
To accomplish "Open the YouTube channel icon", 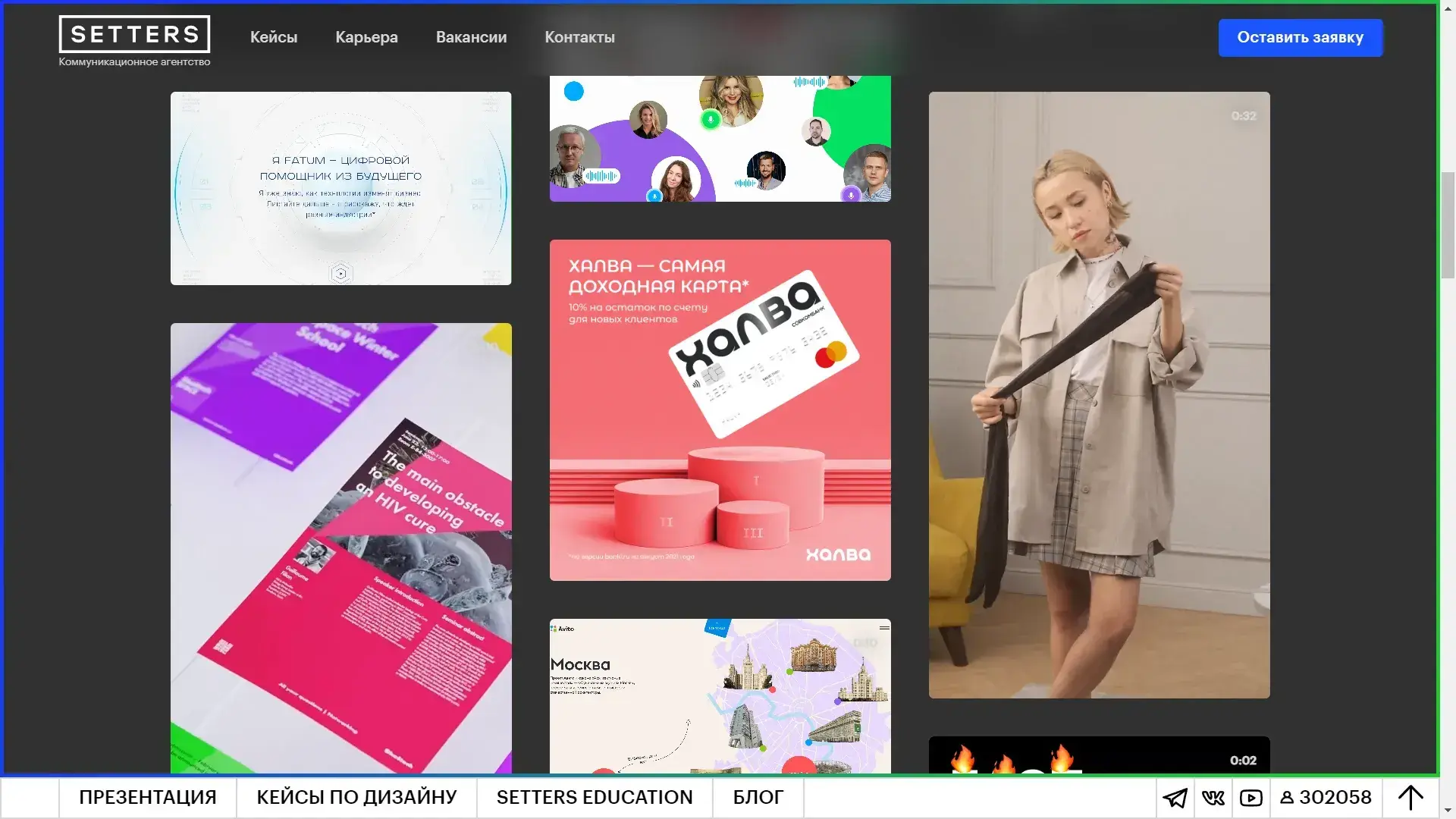I will tap(1250, 798).
